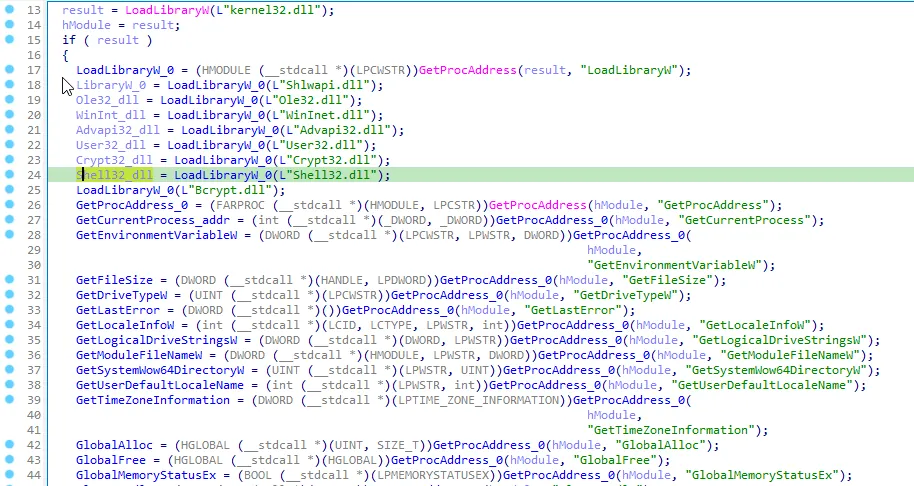Select the "GetSystemWow64DirectoryW" string literal
Screen dimensions: 914x486
pyautogui.click(x=776, y=370)
